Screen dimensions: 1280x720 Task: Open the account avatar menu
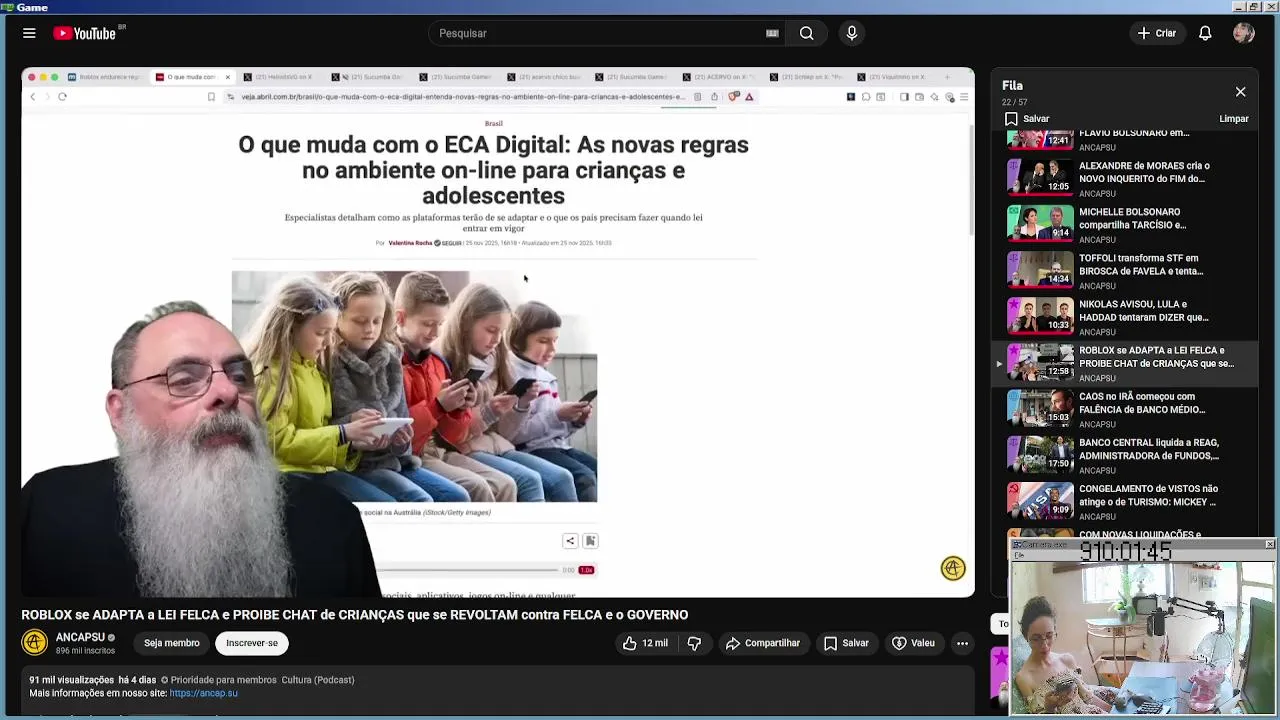point(1244,33)
